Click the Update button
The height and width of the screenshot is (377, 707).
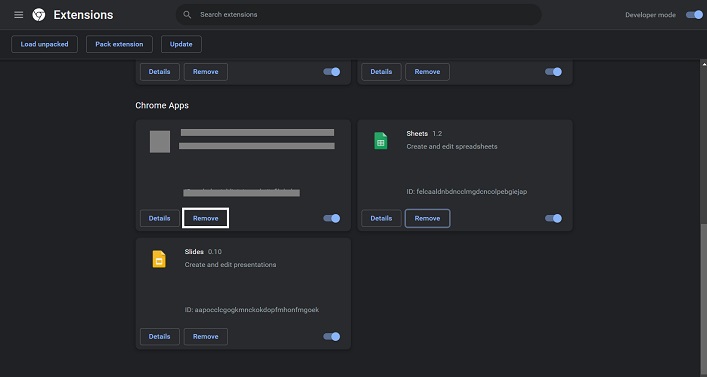(x=181, y=44)
